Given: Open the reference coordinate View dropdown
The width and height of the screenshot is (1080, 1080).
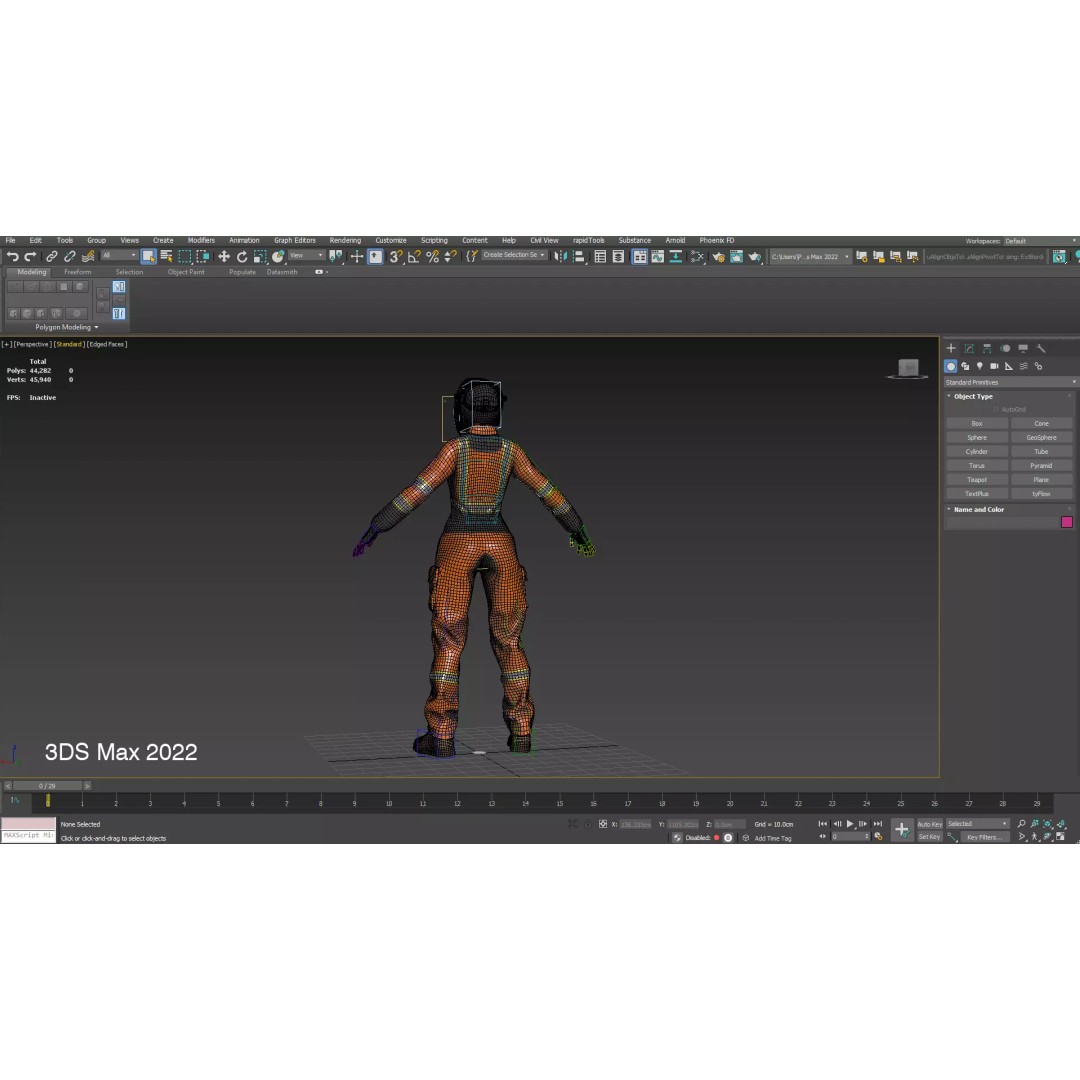Looking at the screenshot, I should [307, 256].
